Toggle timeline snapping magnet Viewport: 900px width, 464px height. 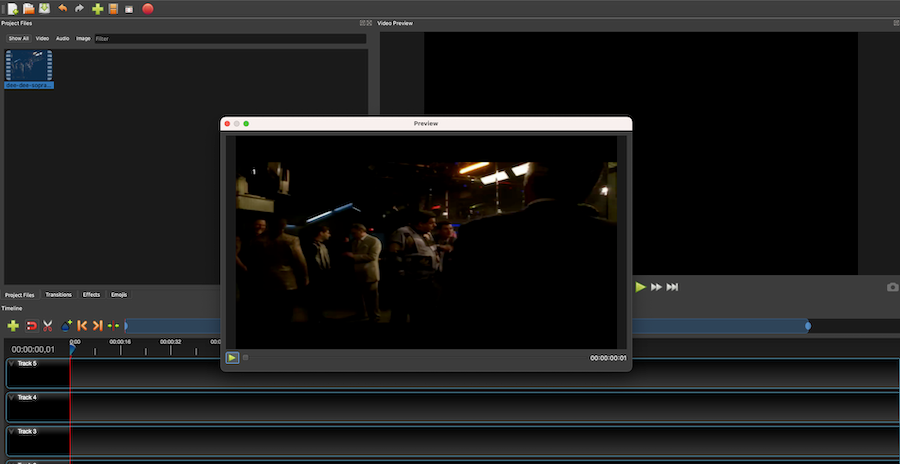click(31, 326)
